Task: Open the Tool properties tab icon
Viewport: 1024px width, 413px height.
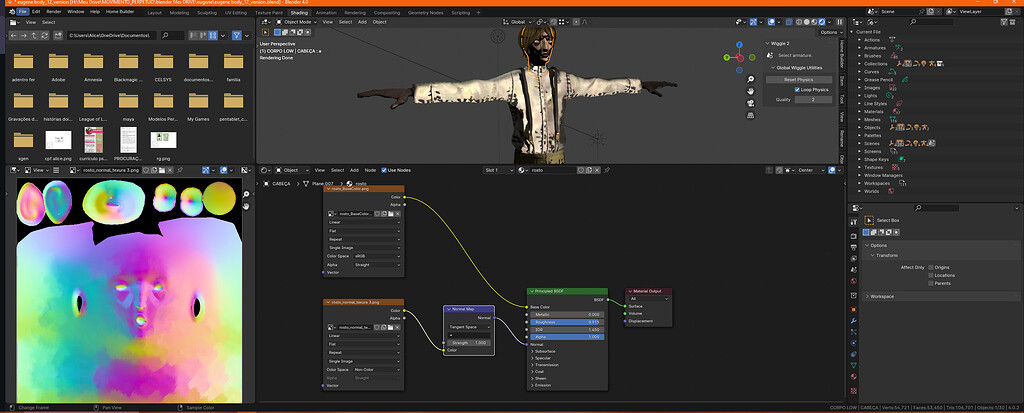Action: pyautogui.click(x=854, y=222)
